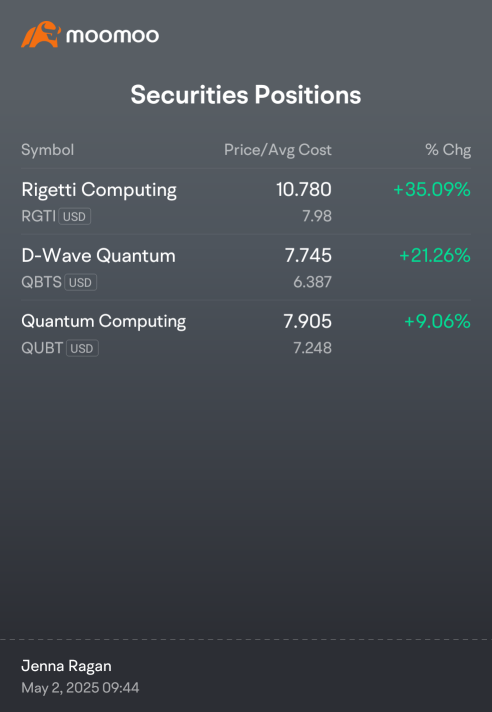The image size is (492, 712).
Task: Open the D-Wave Quantum position
Action: tap(246, 267)
